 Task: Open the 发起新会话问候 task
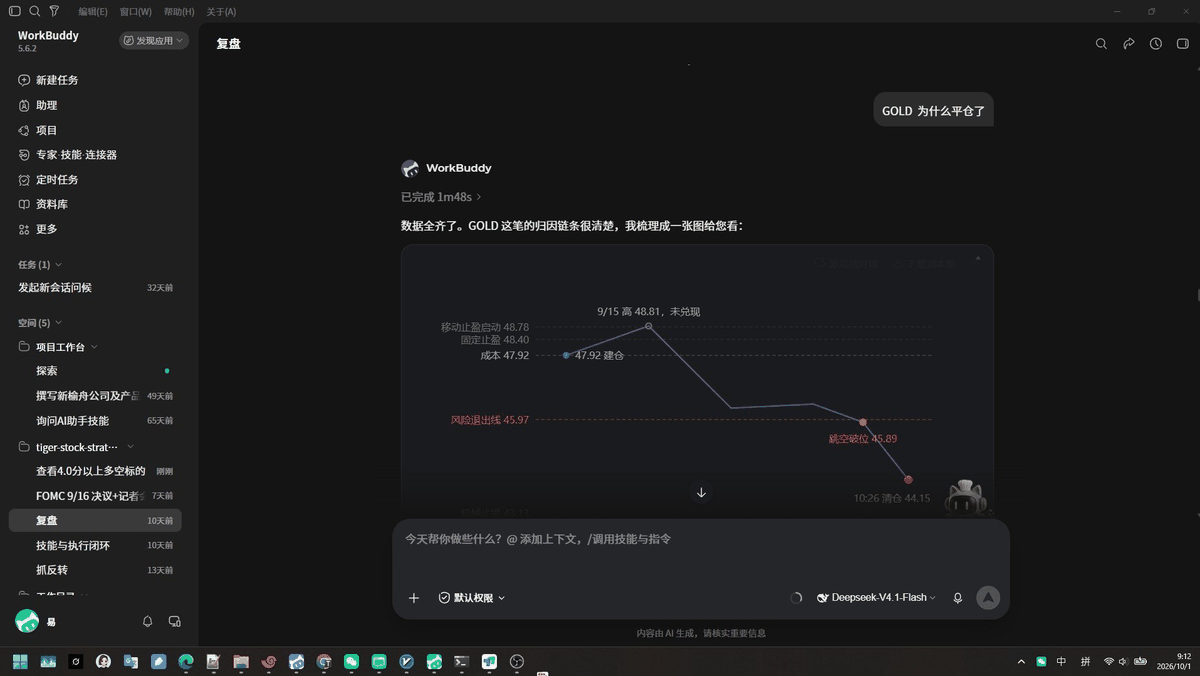pos(96,288)
